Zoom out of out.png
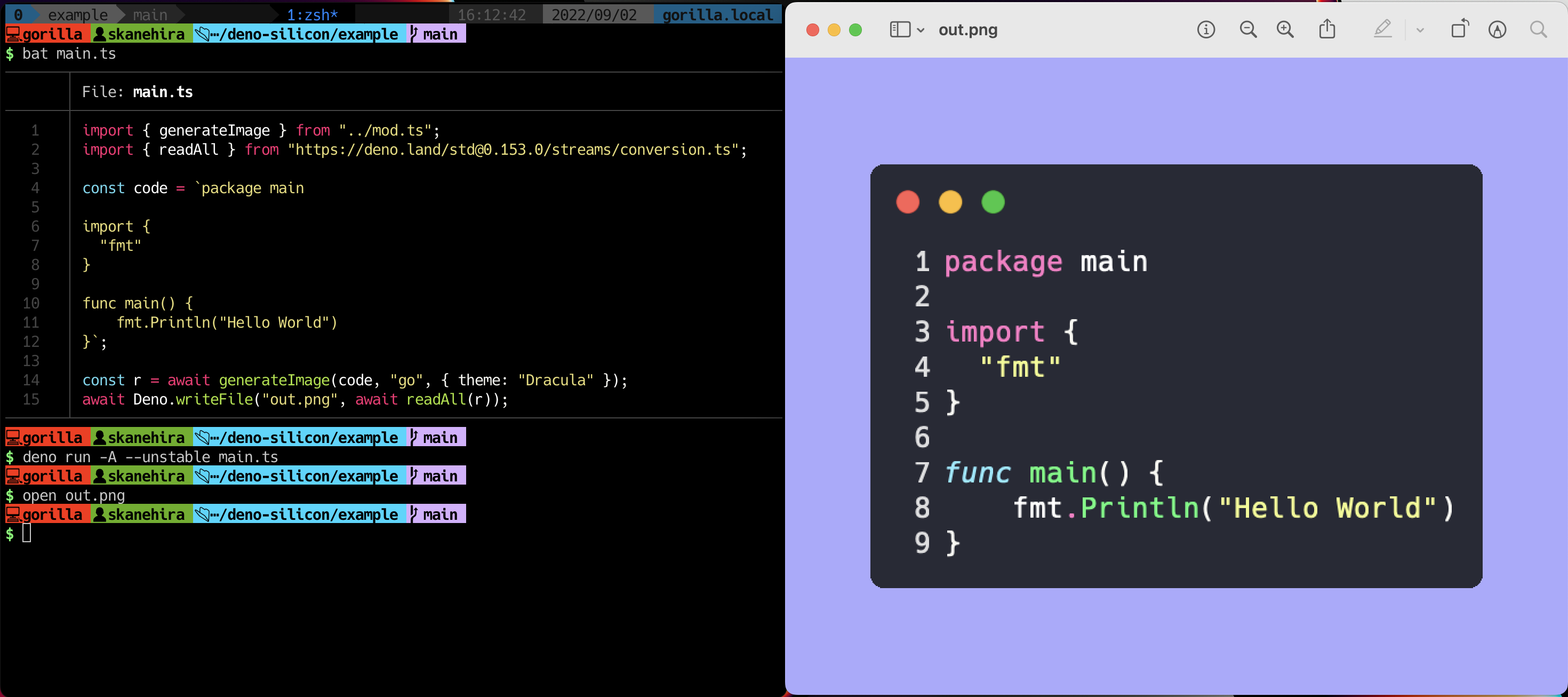This screenshot has width=1568, height=697. pyautogui.click(x=1248, y=29)
